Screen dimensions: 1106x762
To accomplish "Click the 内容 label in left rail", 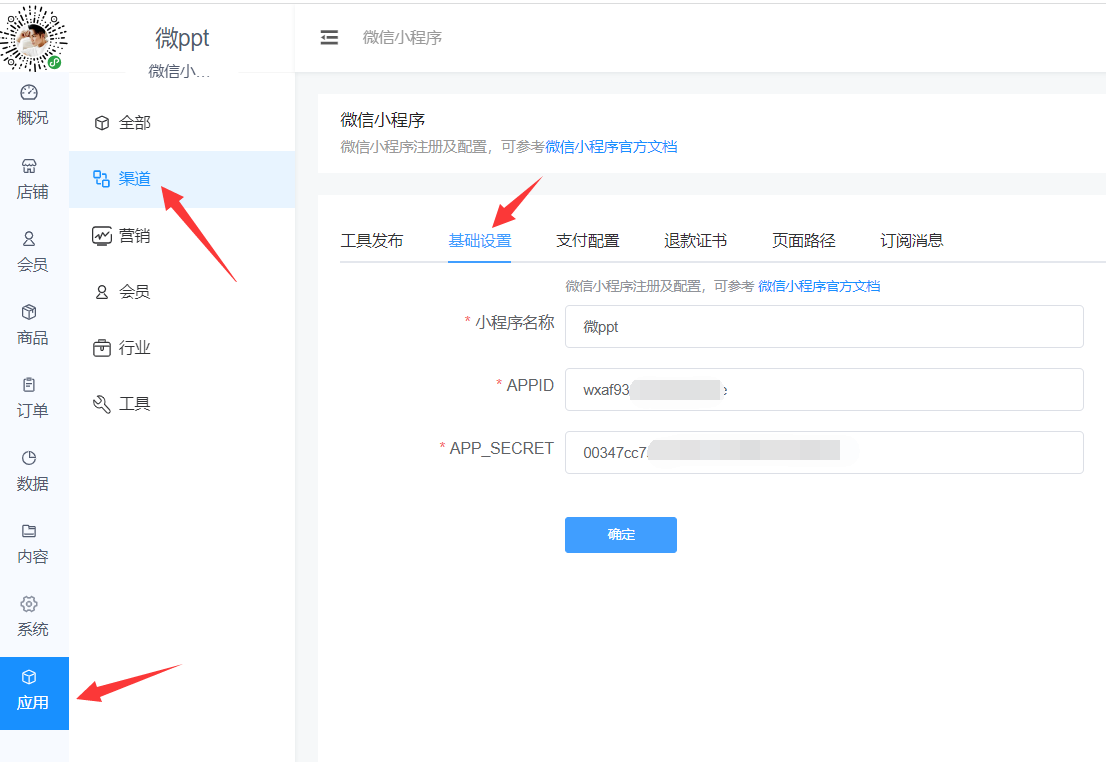I will click(x=32, y=557).
